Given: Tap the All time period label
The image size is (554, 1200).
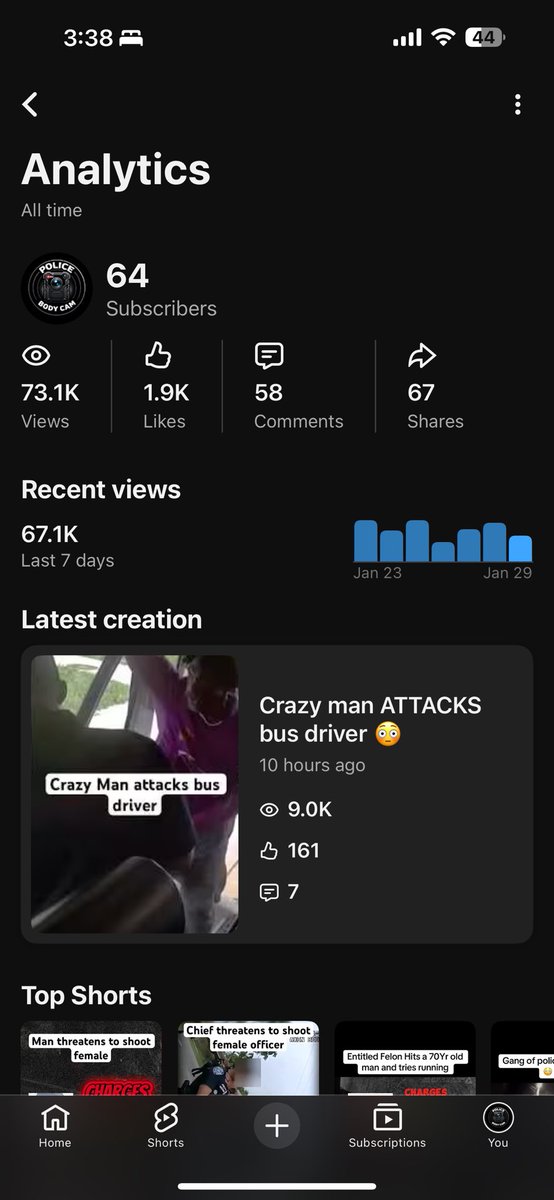Looking at the screenshot, I should tap(51, 210).
